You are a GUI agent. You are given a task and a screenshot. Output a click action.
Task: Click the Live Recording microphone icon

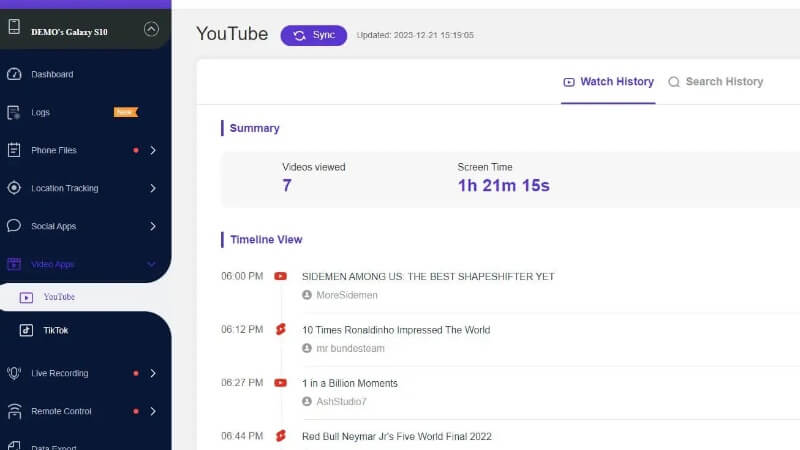tap(14, 373)
